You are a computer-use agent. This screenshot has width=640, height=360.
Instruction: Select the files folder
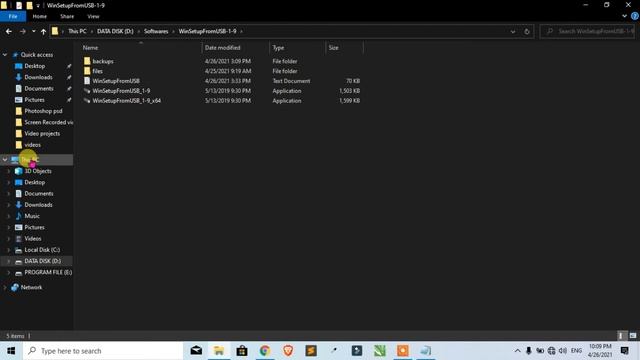(x=97, y=71)
